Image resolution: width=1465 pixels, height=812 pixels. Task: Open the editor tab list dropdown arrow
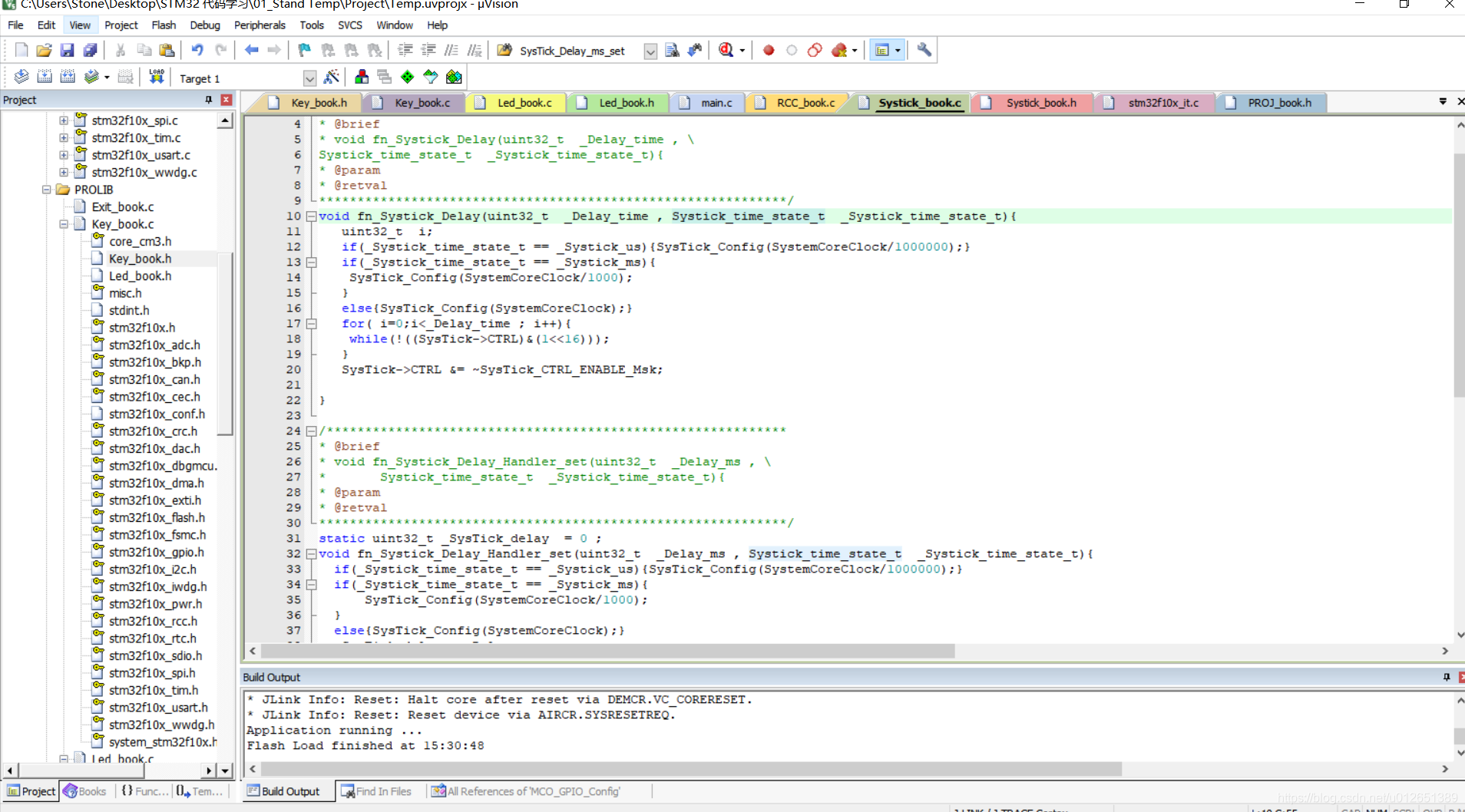1443,101
